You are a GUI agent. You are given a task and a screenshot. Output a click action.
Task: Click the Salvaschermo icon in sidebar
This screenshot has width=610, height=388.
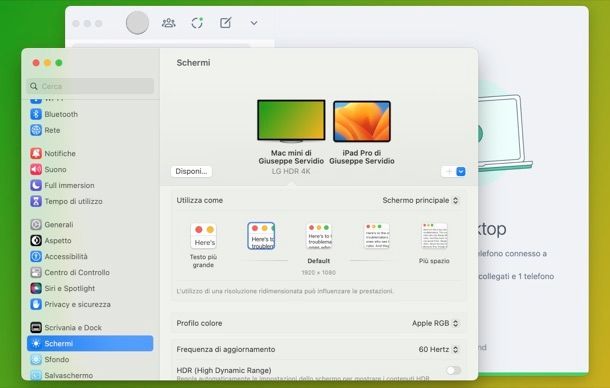click(x=36, y=375)
